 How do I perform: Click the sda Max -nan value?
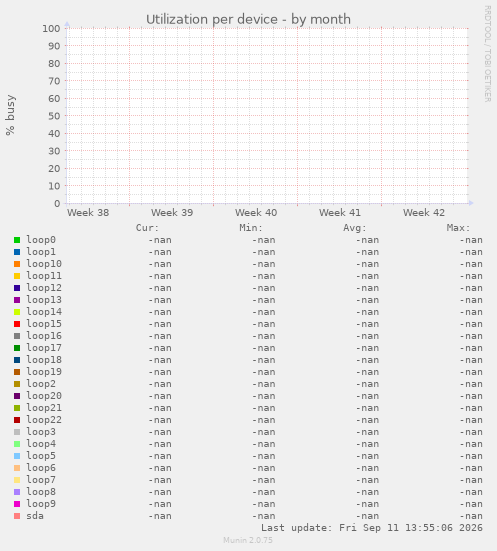[471, 516]
